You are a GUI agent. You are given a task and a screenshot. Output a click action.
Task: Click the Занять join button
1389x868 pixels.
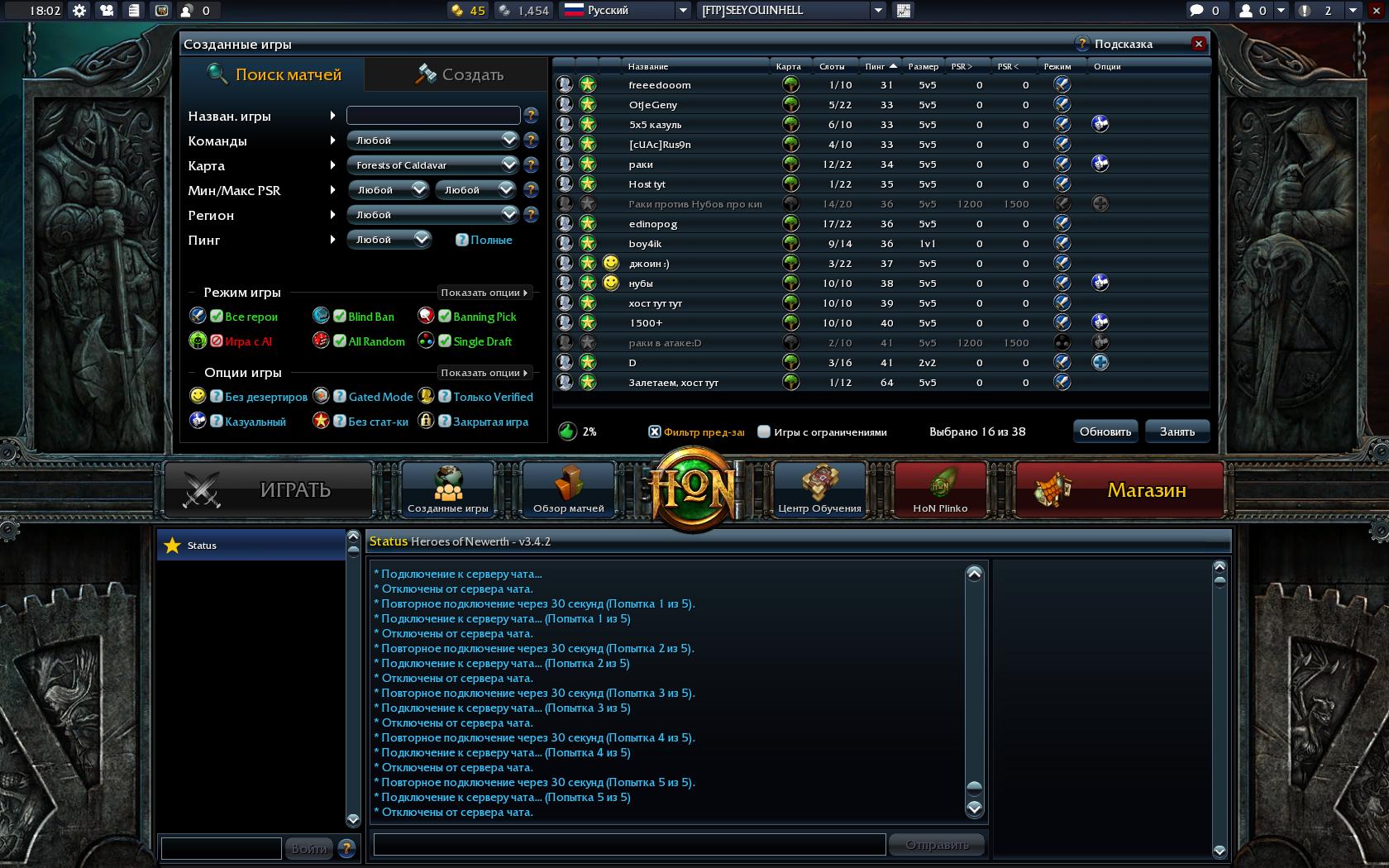(x=1177, y=432)
